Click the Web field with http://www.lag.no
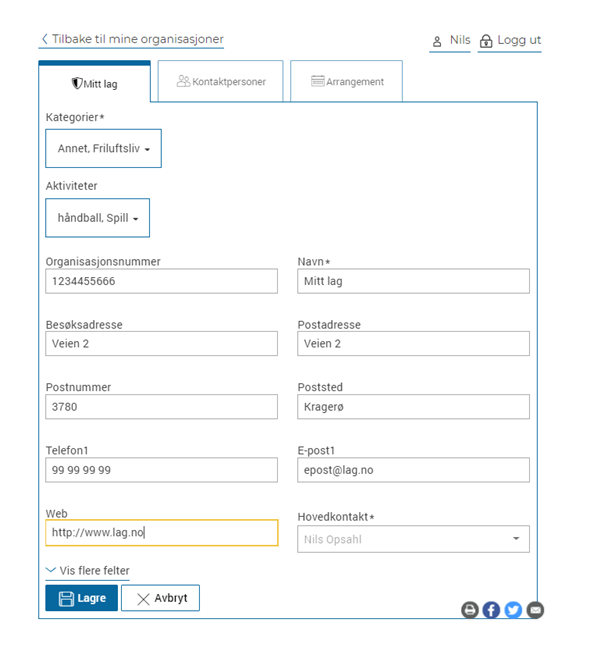 (x=161, y=533)
